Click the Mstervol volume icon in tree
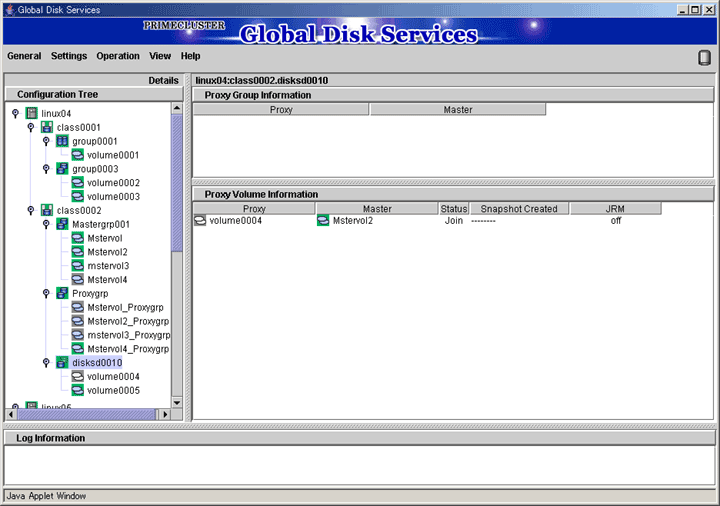This screenshot has height=506, width=720. [x=78, y=238]
